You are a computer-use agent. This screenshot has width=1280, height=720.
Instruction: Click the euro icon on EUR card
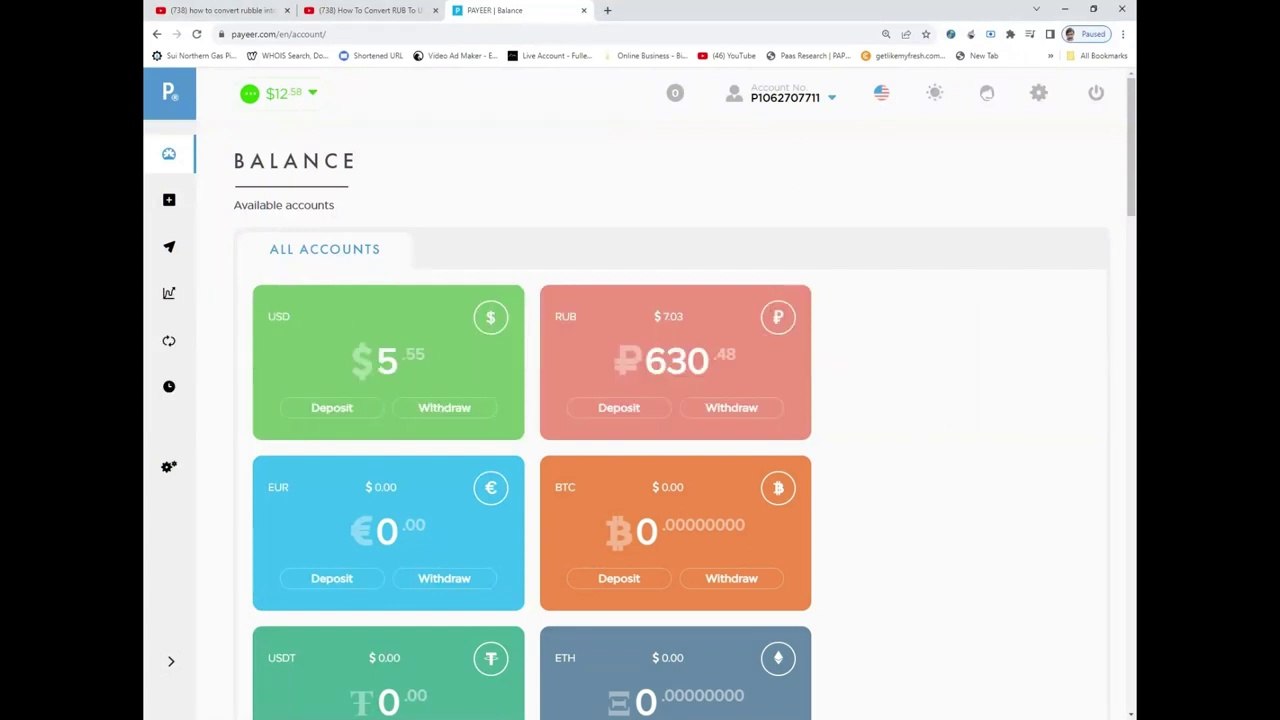click(x=491, y=488)
